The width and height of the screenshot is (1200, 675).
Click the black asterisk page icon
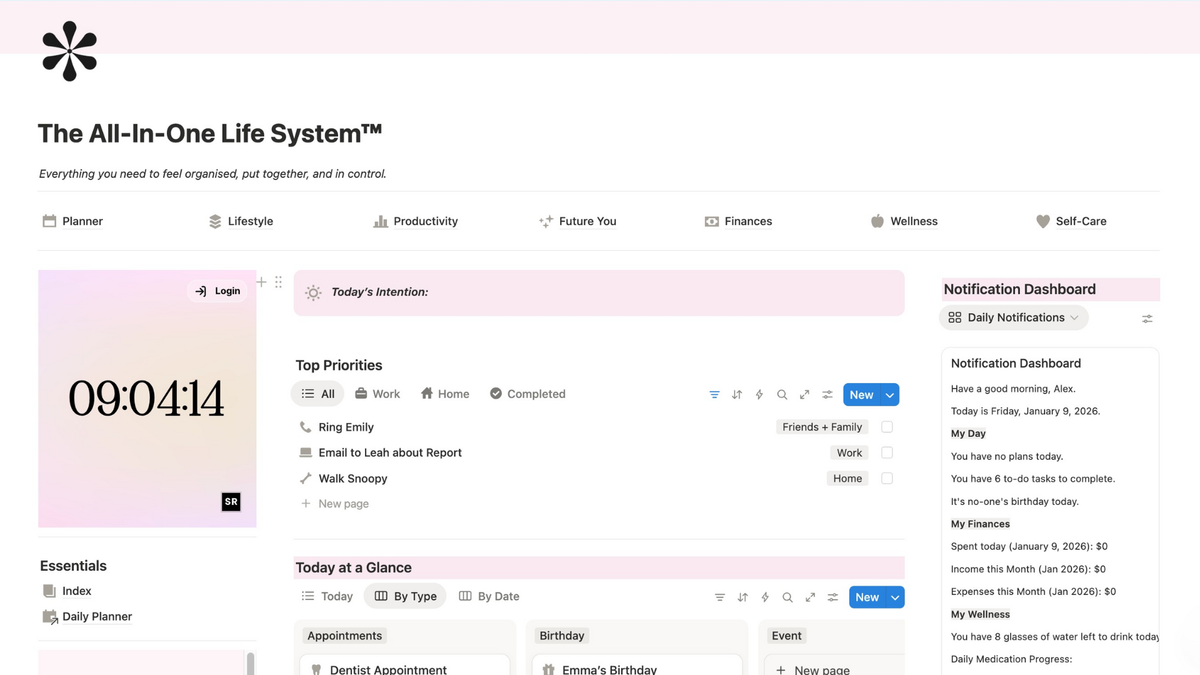tap(70, 50)
